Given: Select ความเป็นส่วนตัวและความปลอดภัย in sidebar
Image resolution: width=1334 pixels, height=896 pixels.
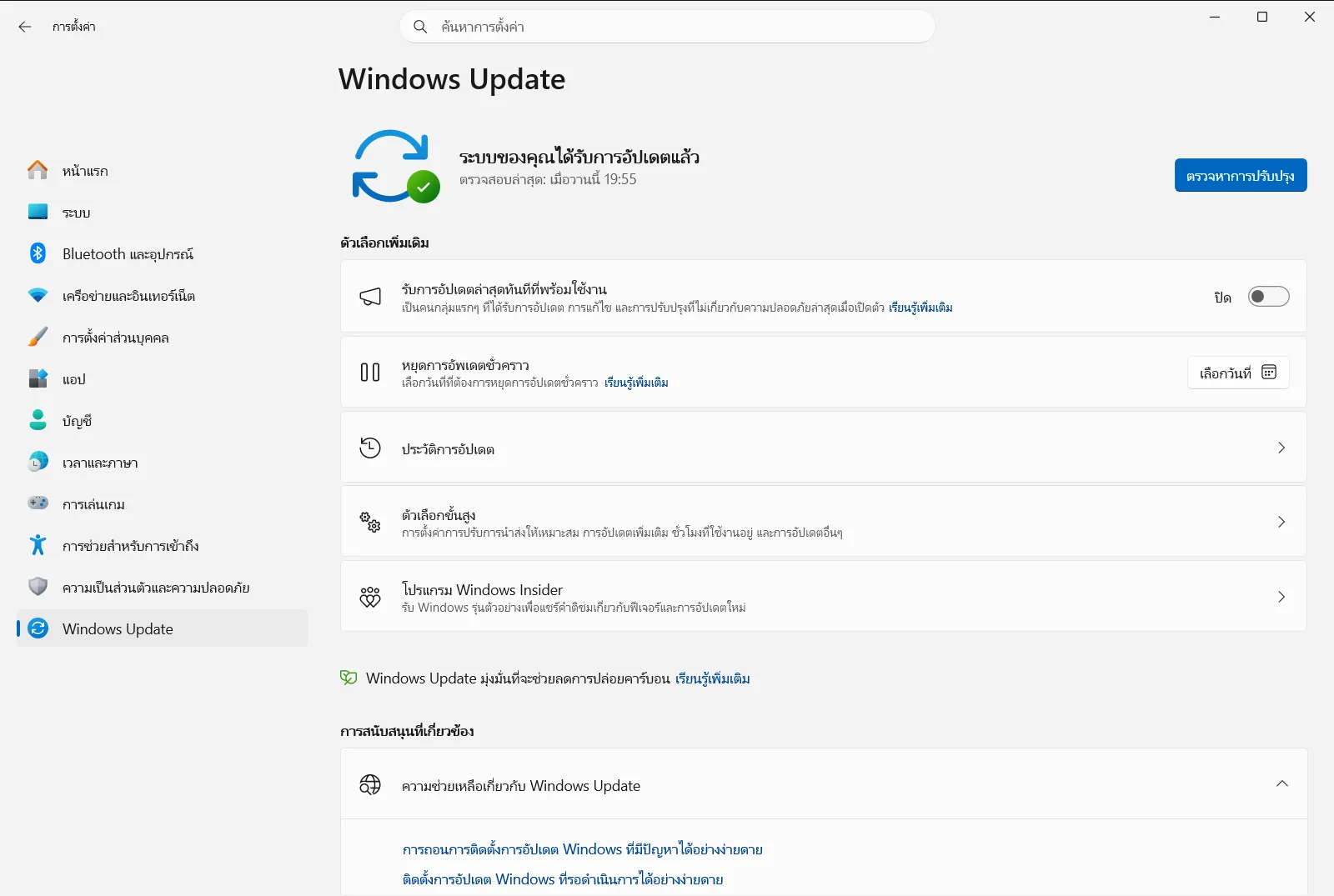Looking at the screenshot, I should (163, 587).
